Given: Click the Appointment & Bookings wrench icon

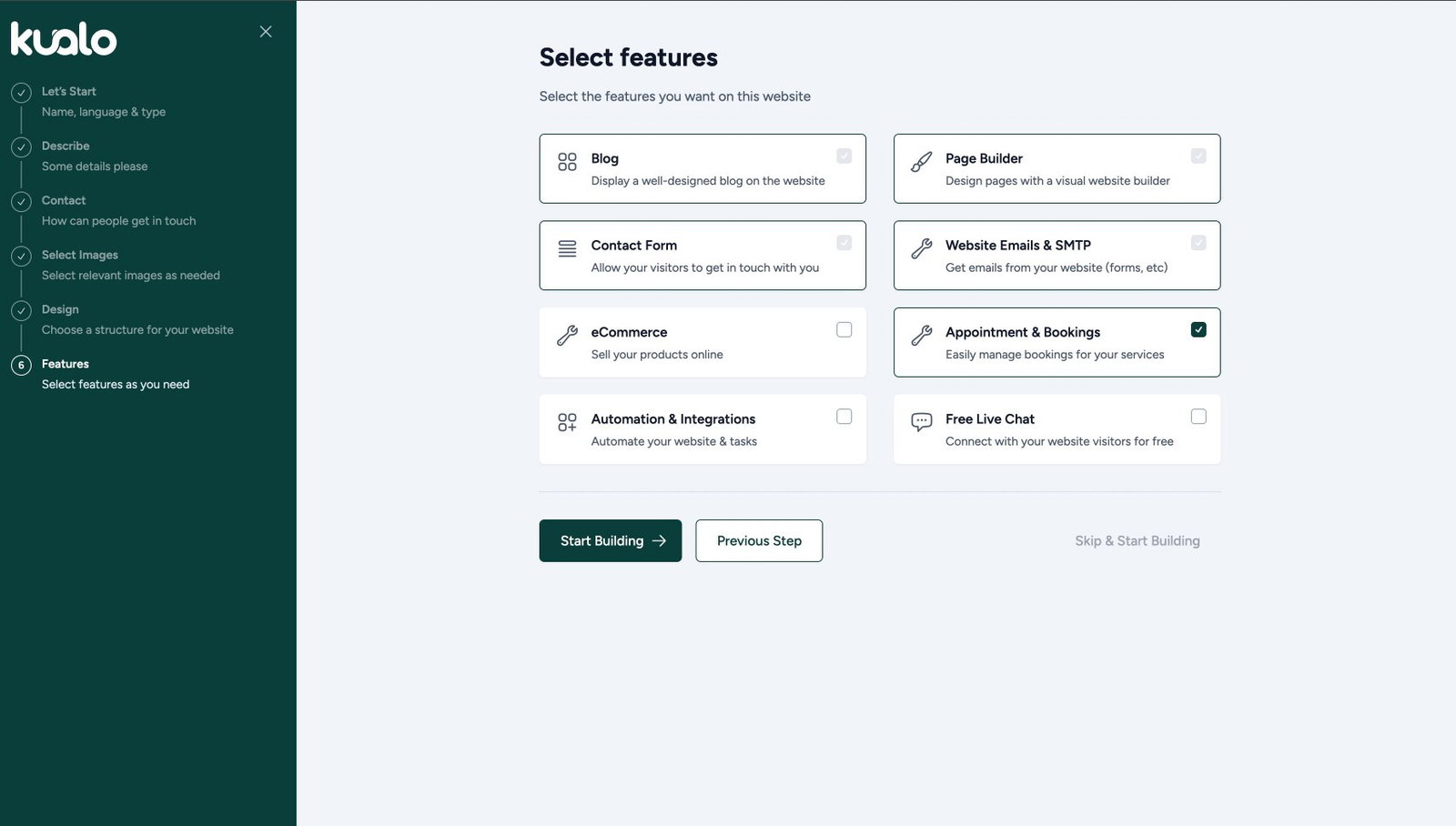Looking at the screenshot, I should pos(922,336).
